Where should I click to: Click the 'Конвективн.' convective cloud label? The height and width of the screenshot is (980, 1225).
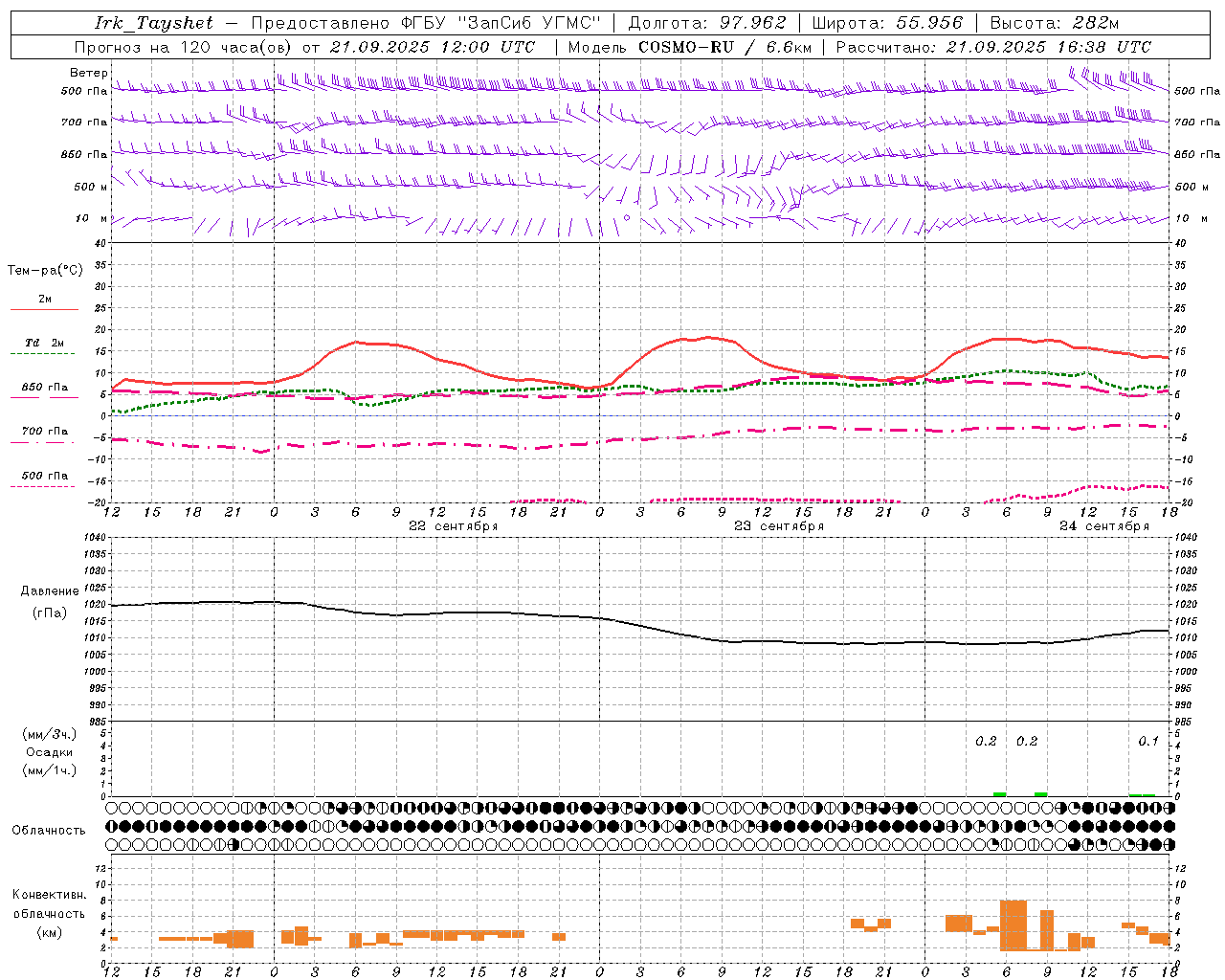(x=50, y=895)
